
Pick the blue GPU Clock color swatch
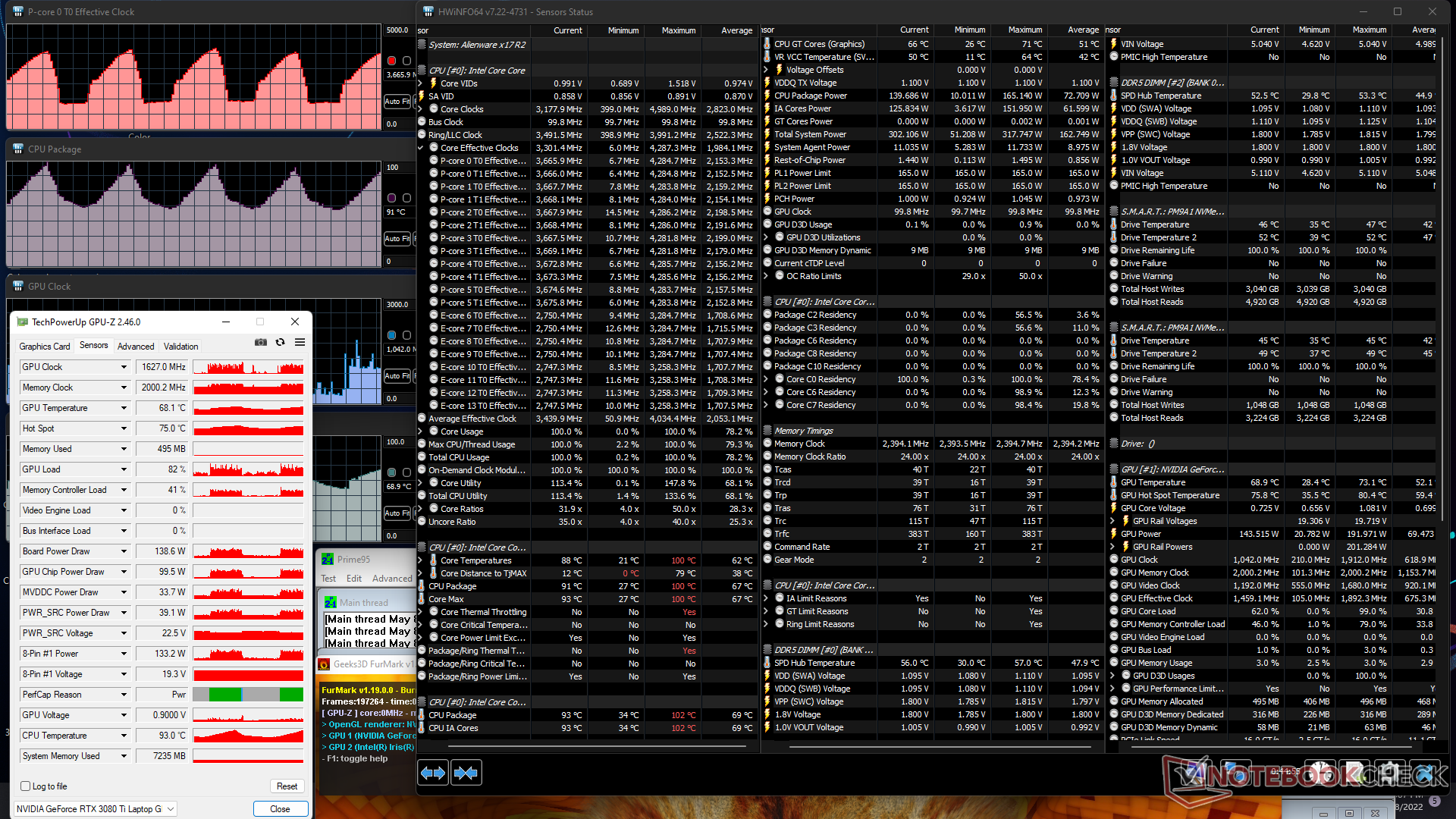391,335
